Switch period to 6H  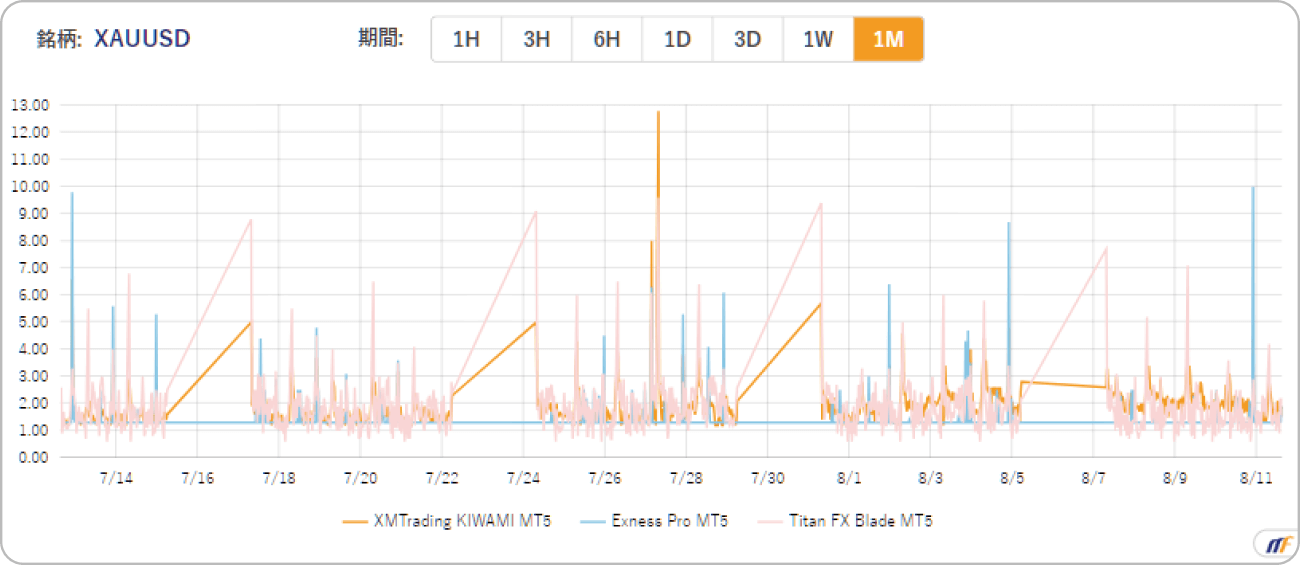click(x=607, y=40)
